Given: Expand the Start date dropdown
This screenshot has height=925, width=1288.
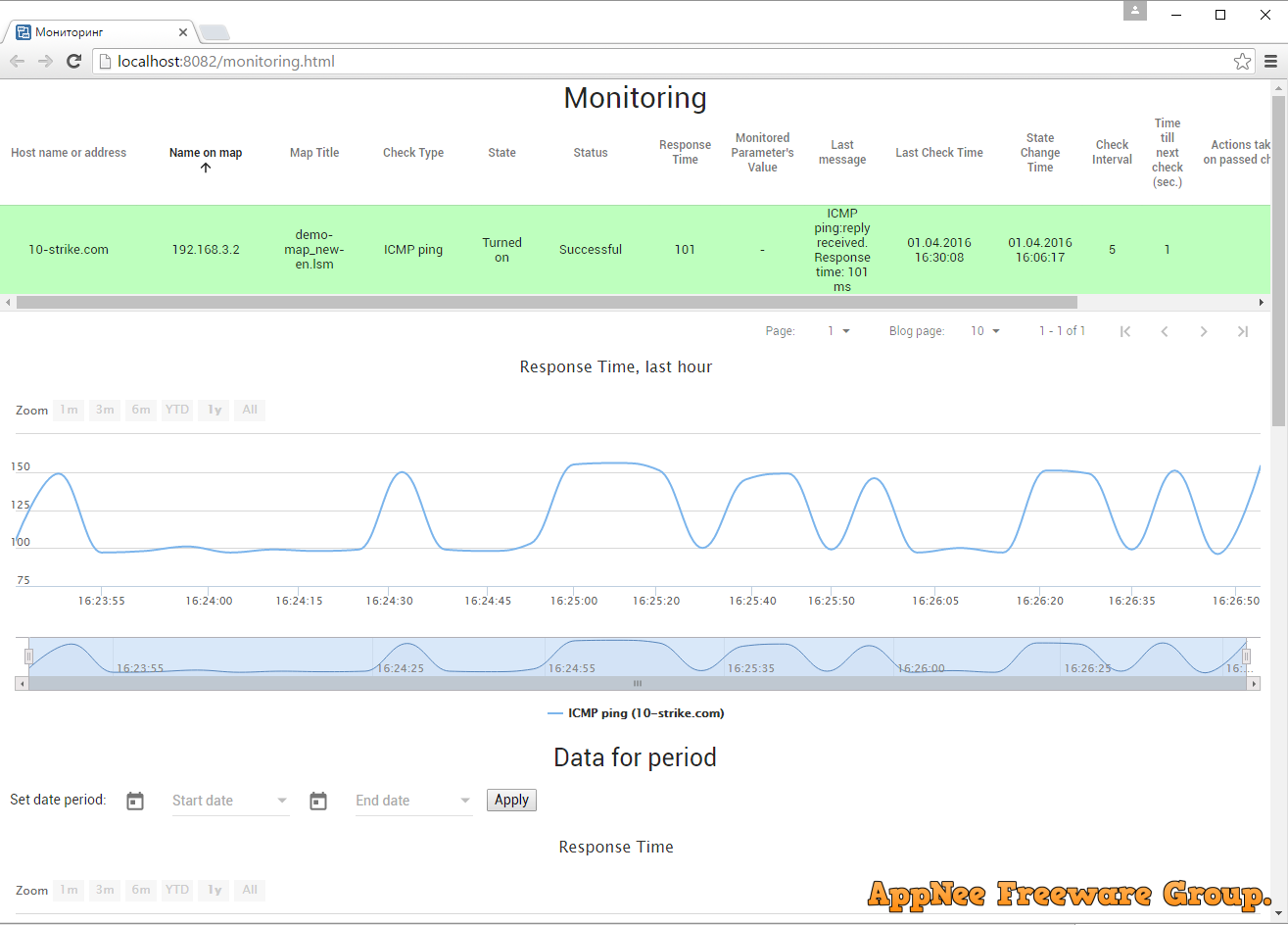Looking at the screenshot, I should [282, 801].
